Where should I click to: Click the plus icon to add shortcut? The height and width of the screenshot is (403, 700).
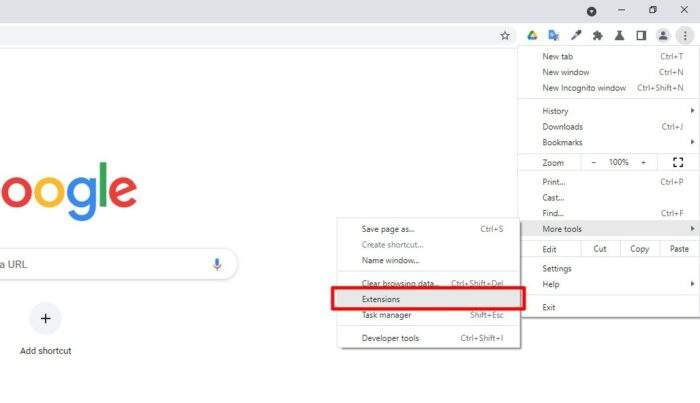tap(46, 319)
